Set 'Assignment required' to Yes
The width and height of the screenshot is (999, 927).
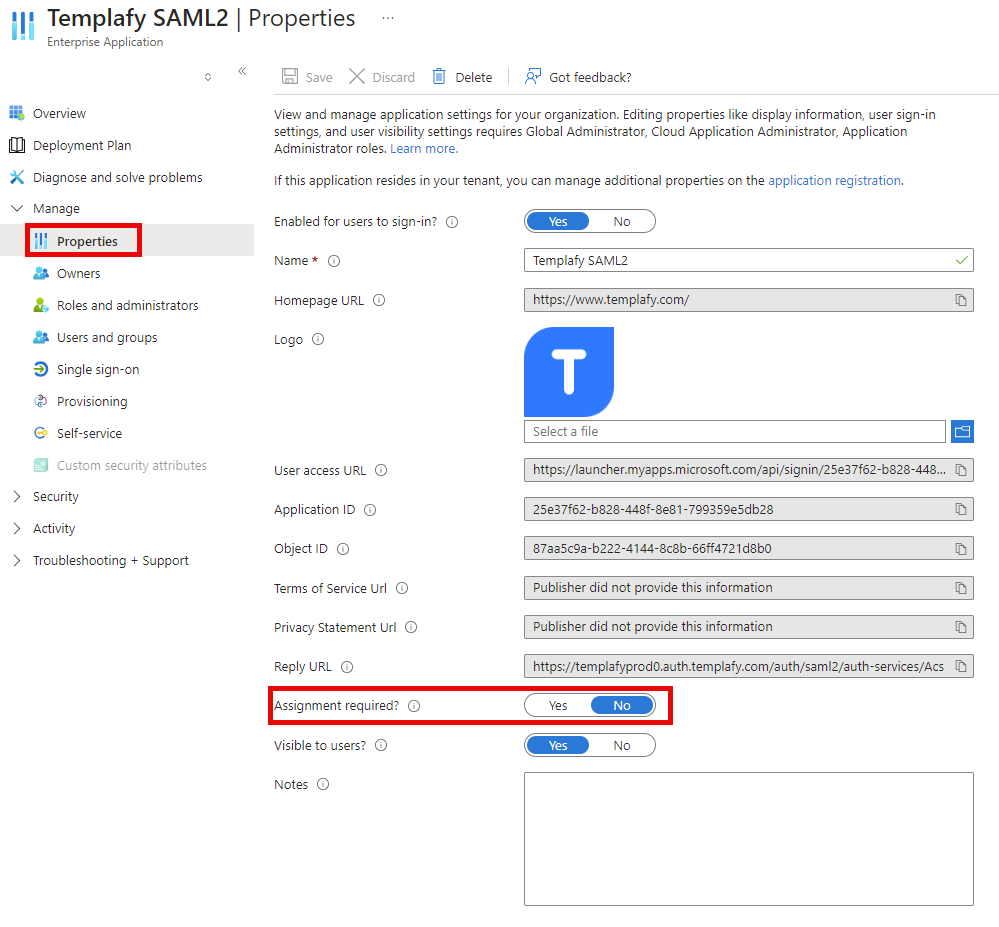558,704
